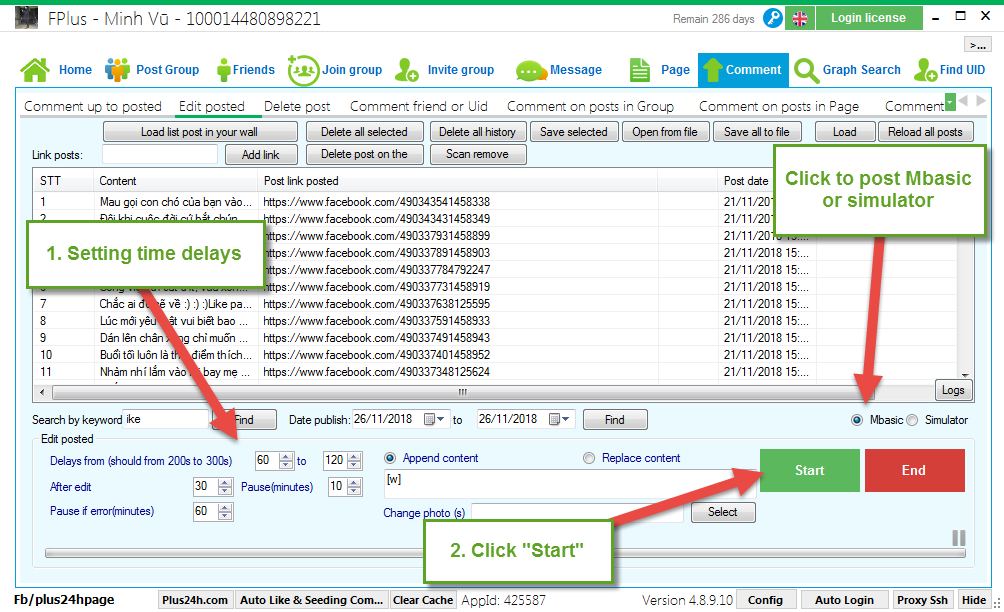Increase the delay-from value 60 stepper

tap(286, 456)
